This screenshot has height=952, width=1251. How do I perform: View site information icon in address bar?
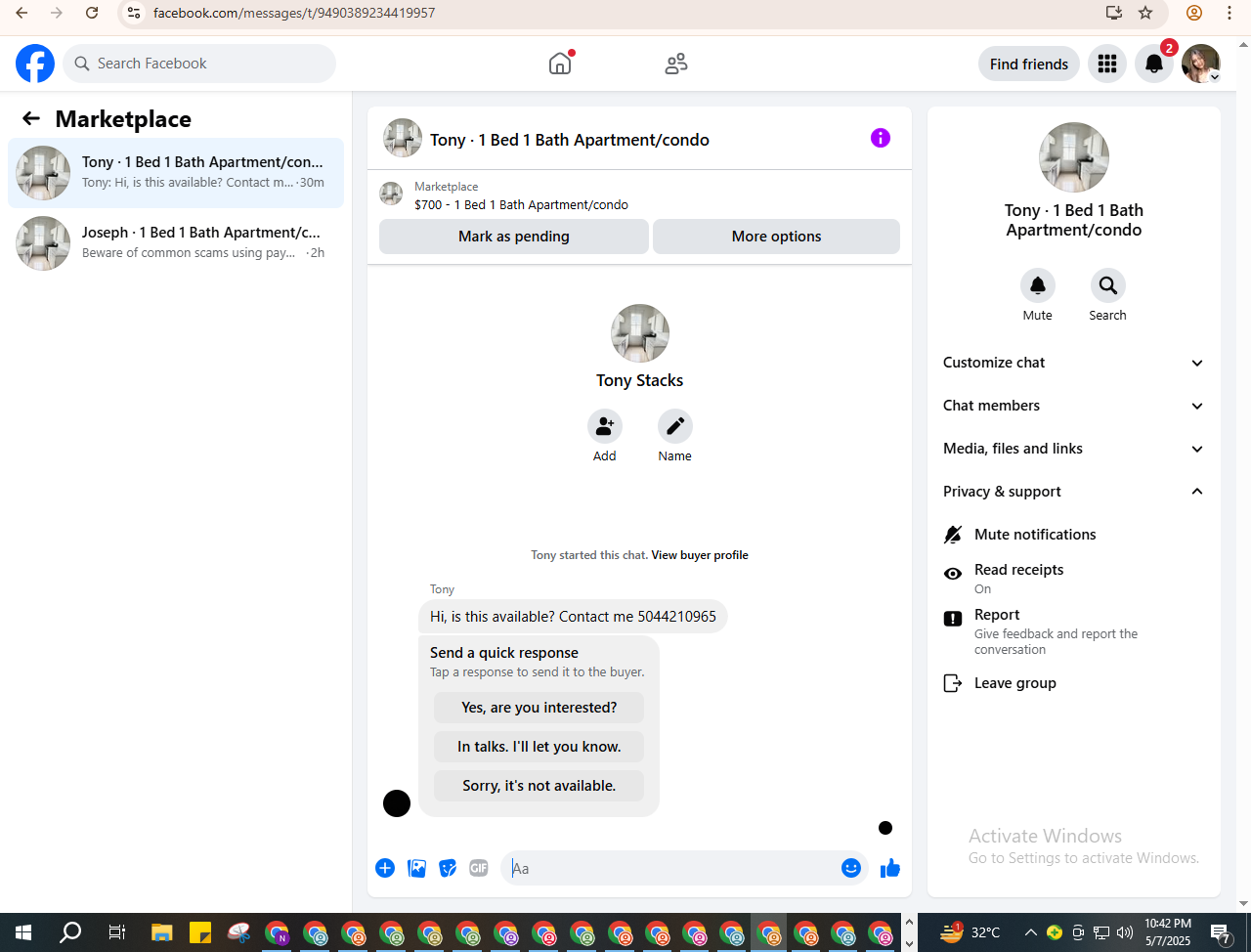point(135,13)
